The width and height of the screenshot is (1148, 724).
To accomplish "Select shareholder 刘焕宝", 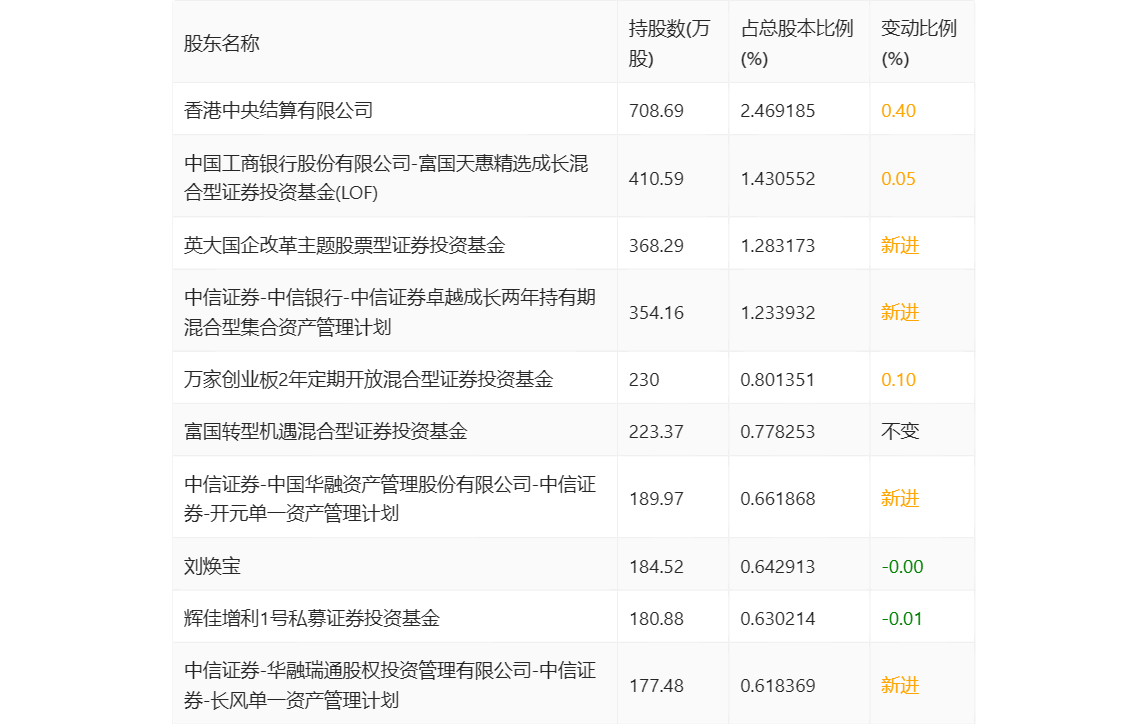I will click(x=212, y=566).
